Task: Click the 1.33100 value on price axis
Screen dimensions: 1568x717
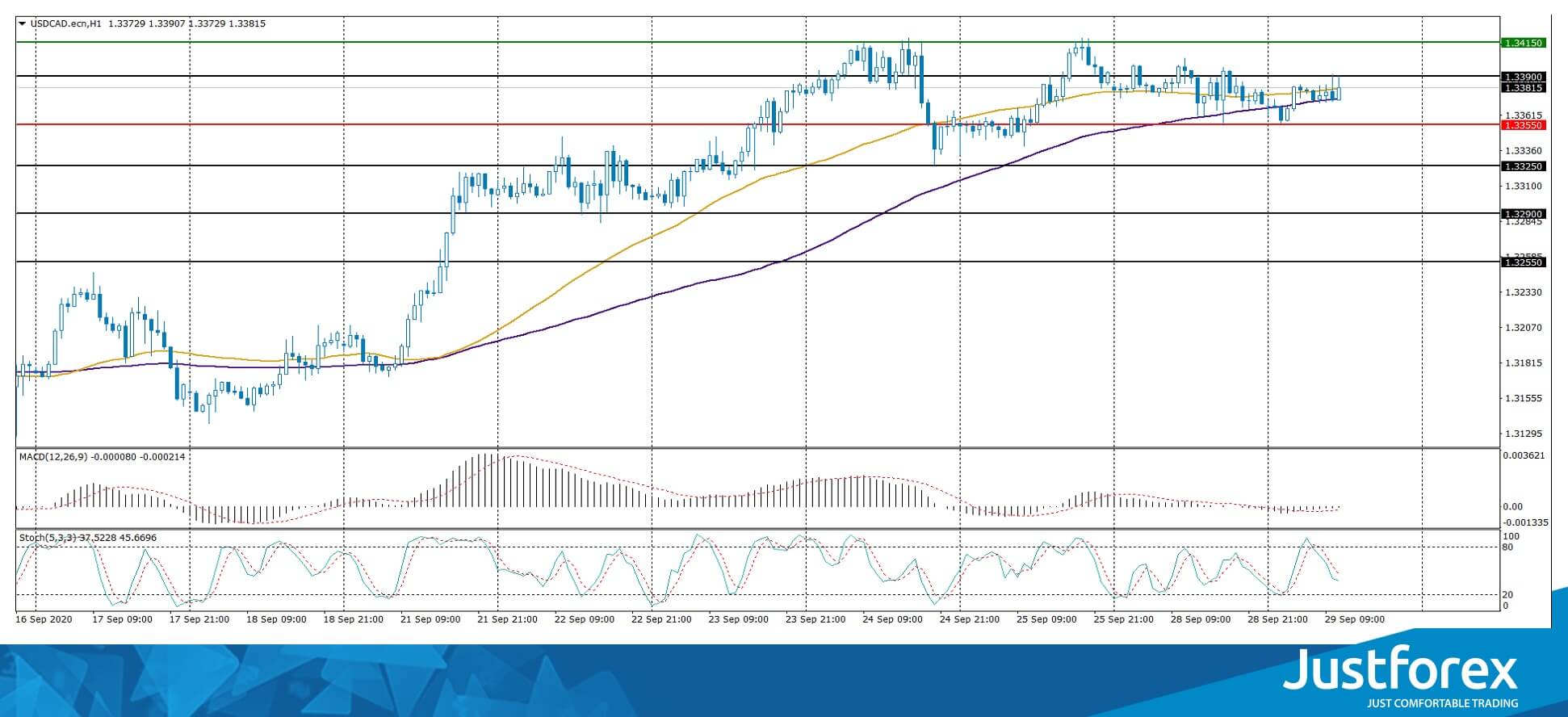Action: pos(1523,186)
